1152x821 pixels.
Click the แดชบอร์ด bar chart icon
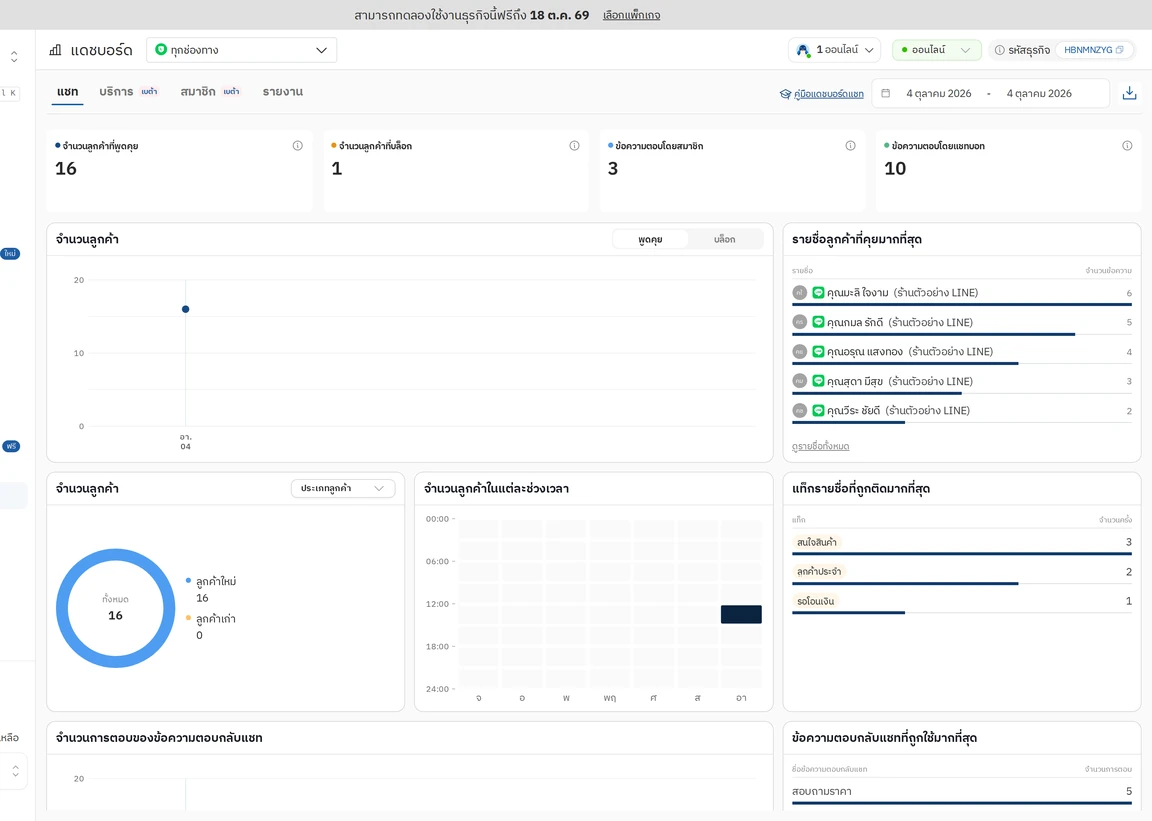point(55,50)
